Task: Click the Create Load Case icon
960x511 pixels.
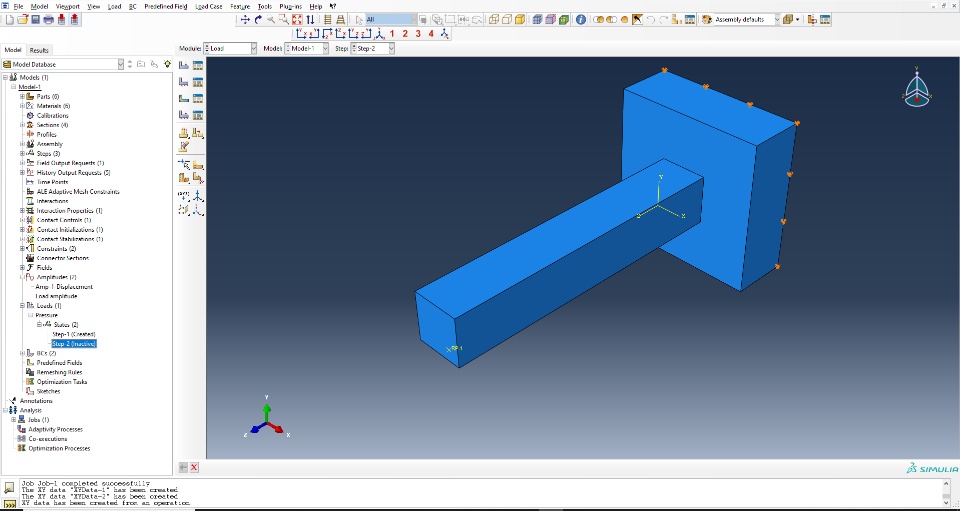Action: coord(183,115)
